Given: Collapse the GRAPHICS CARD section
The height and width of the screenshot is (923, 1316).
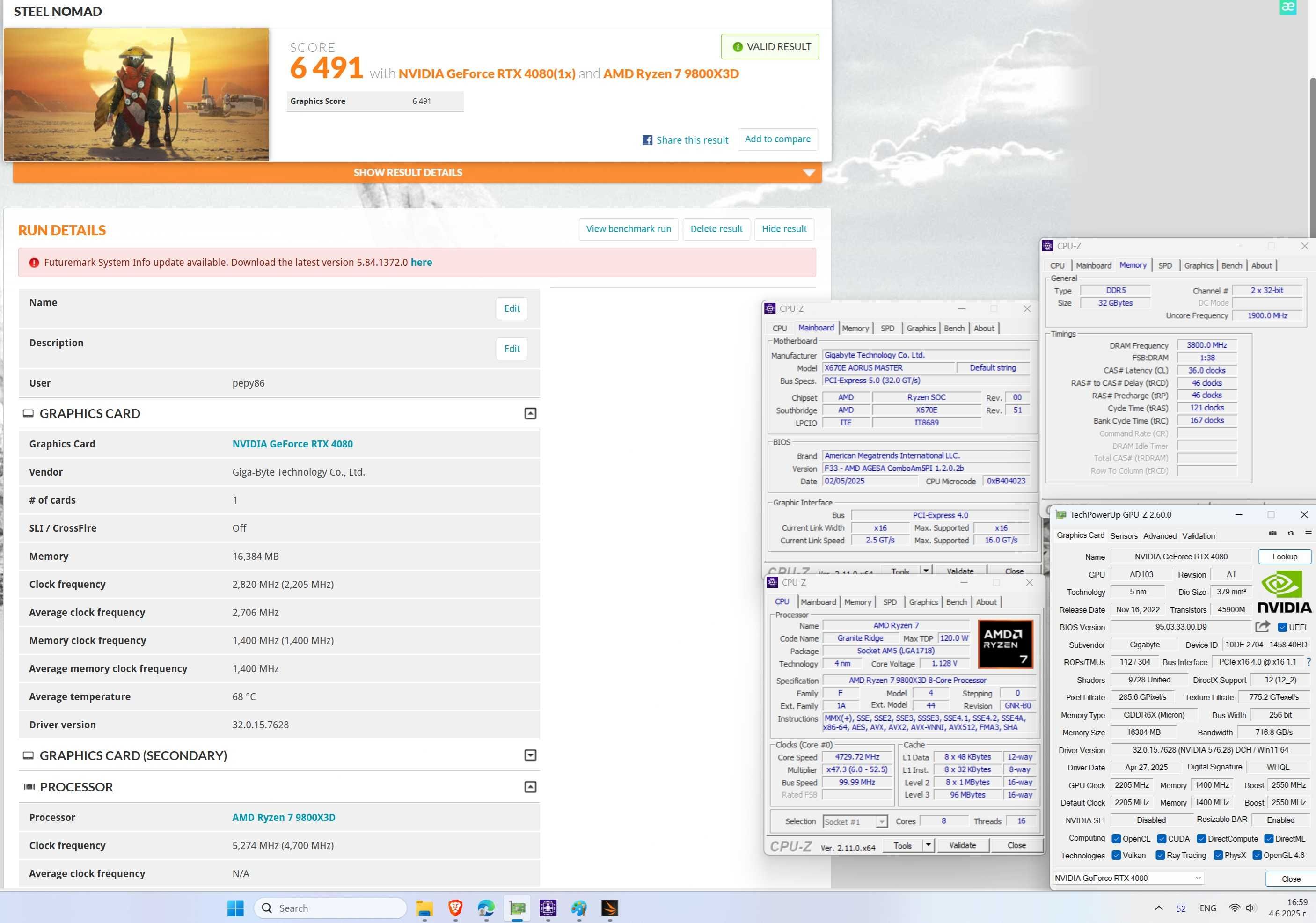Looking at the screenshot, I should pyautogui.click(x=530, y=413).
